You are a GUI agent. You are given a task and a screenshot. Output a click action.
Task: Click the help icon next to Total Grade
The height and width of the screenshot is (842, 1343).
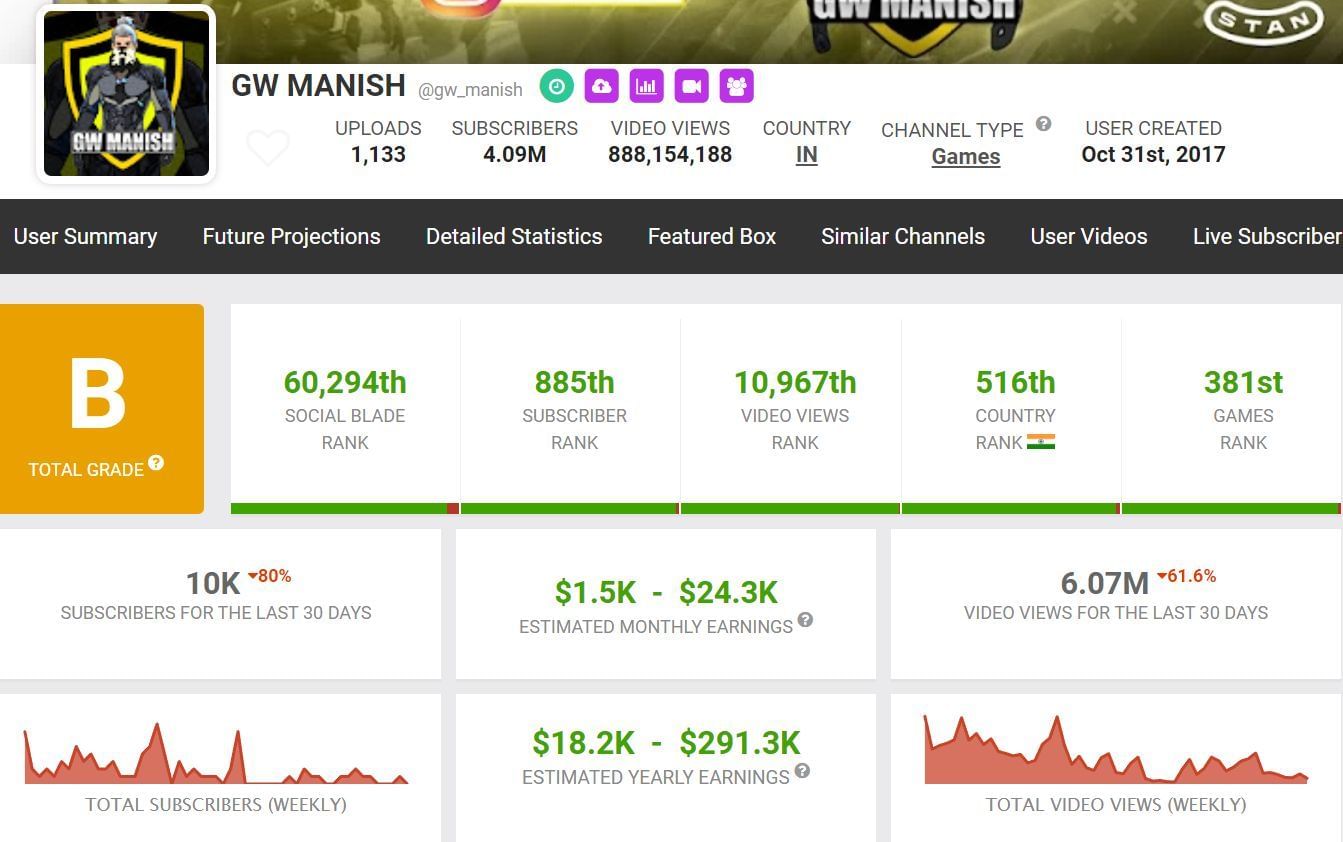click(x=156, y=463)
